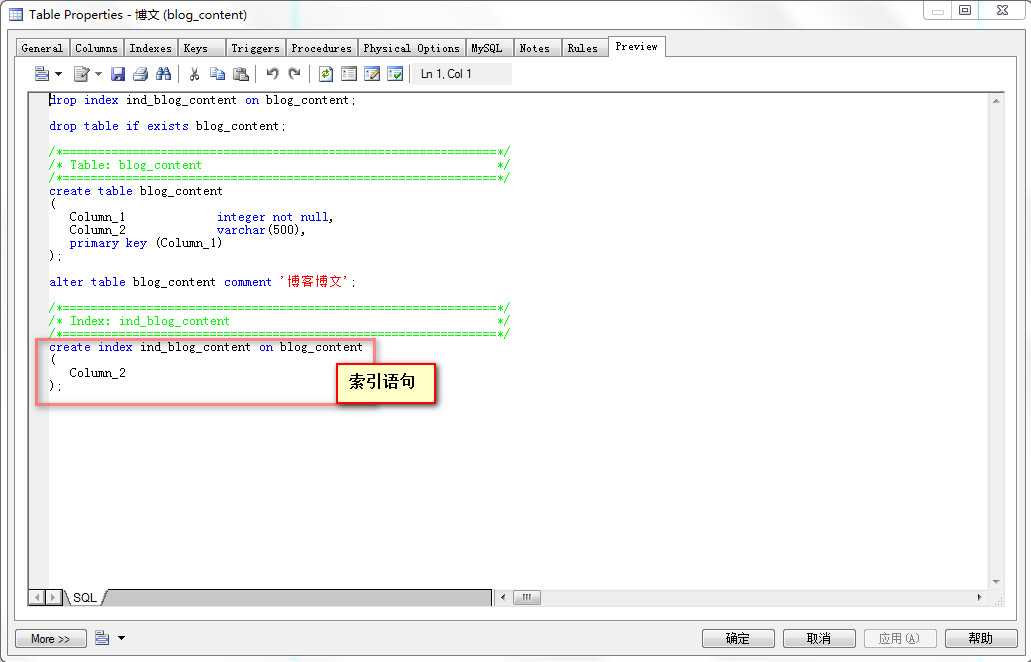Open Find with the binoculars icon
The image size is (1031, 662).
163,74
